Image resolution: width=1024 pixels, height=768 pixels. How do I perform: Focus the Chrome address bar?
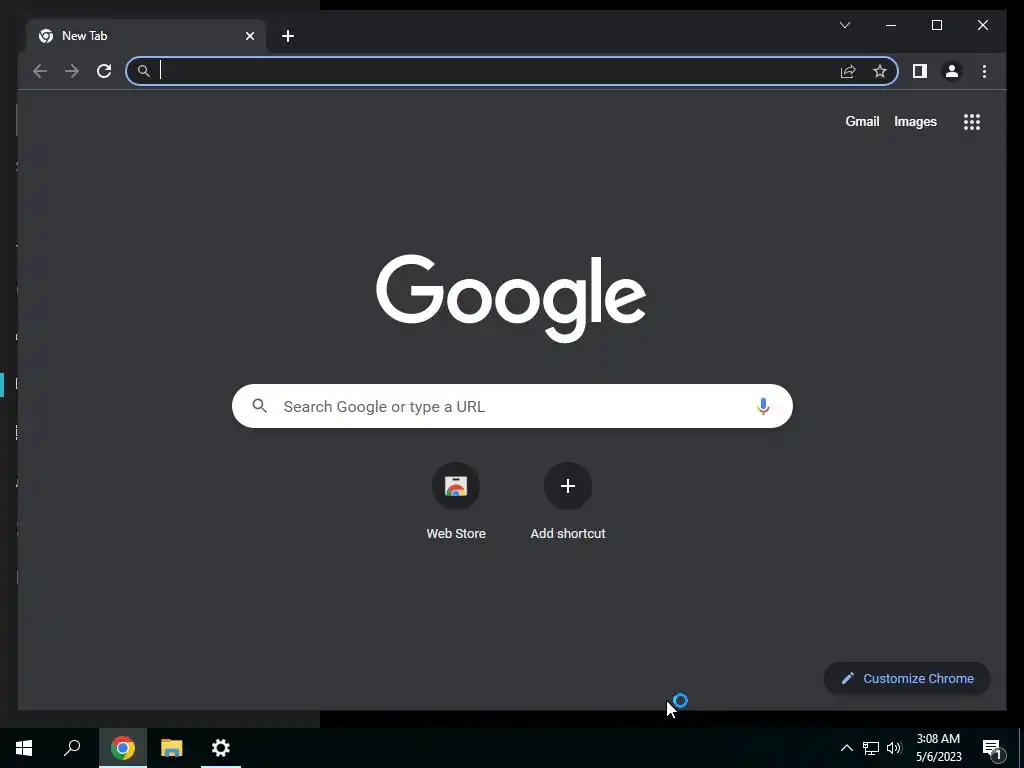pyautogui.click(x=511, y=71)
